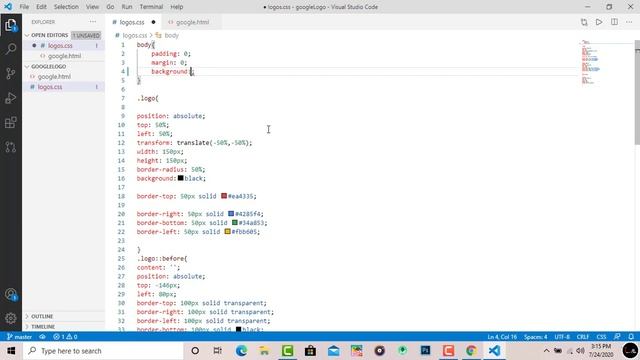Click the black swatch on background line
This screenshot has width=640, height=360.
[180, 178]
